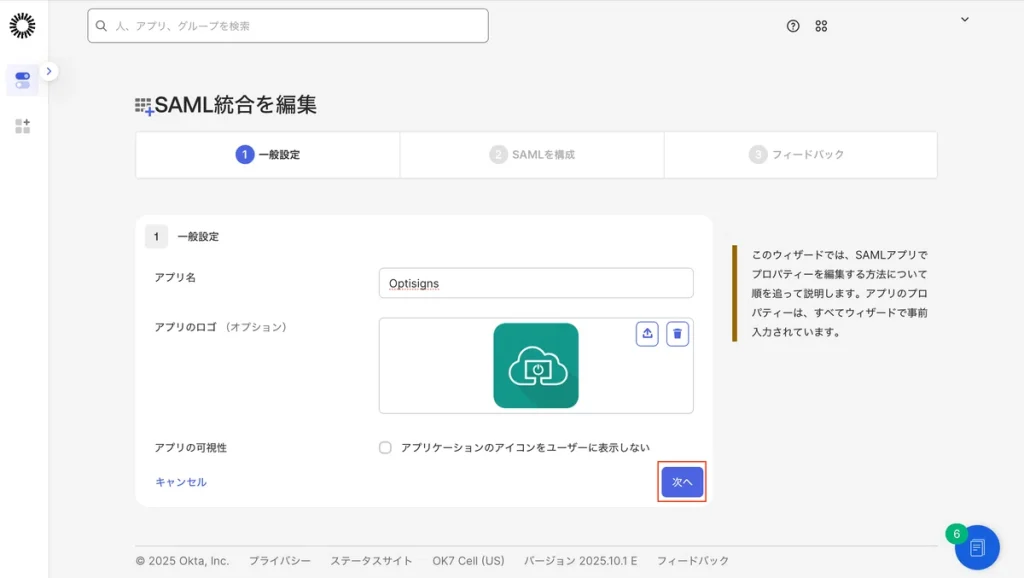Open the help question mark icon
Viewport: 1024px width, 578px height.
793,26
